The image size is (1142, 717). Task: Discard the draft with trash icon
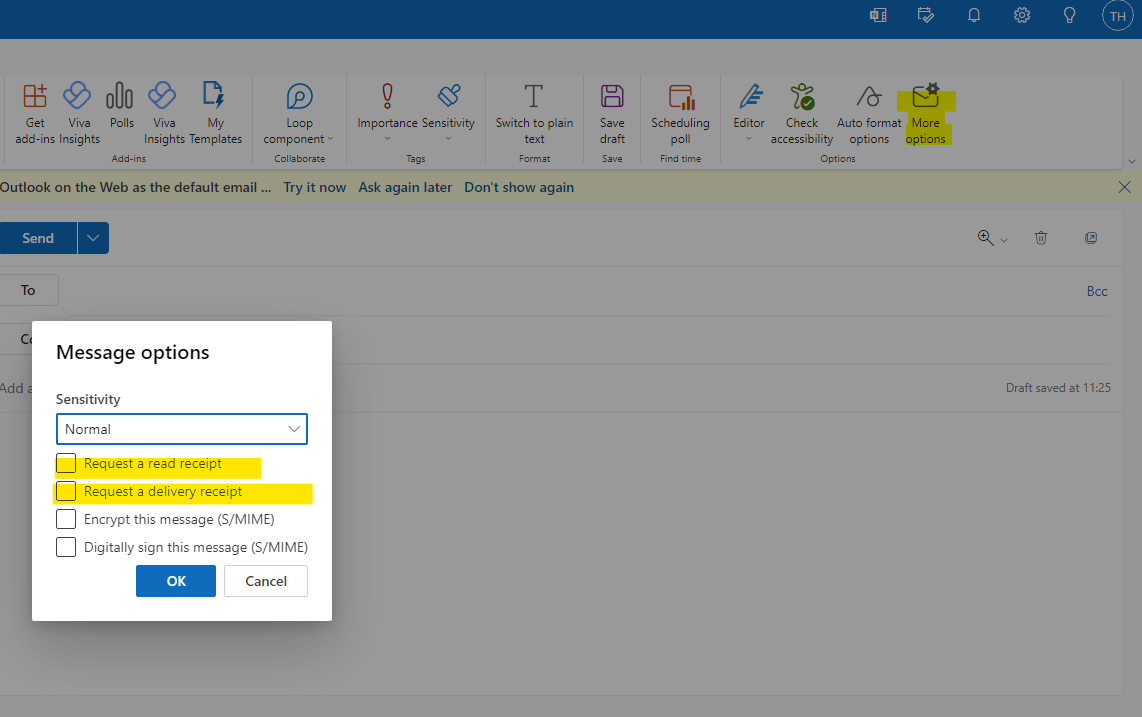coord(1041,238)
